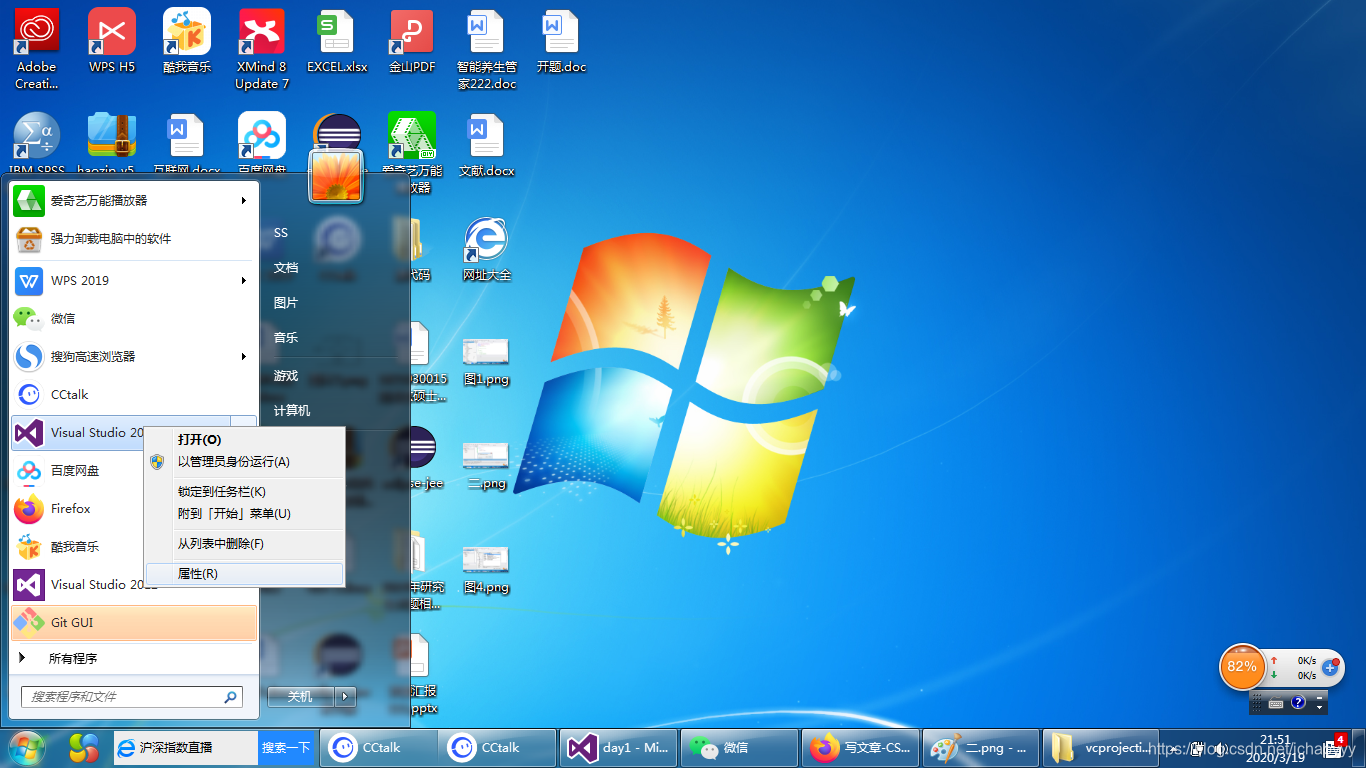
Task: Select the EXCEL.xlsx file icon
Action: pos(337,41)
